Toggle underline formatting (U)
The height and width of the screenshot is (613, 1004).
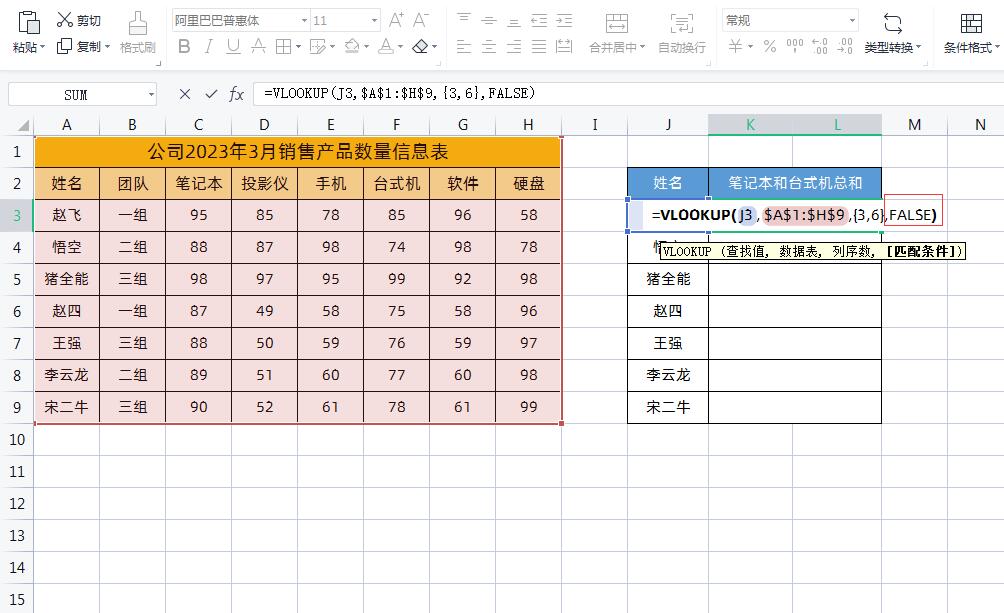coord(233,46)
